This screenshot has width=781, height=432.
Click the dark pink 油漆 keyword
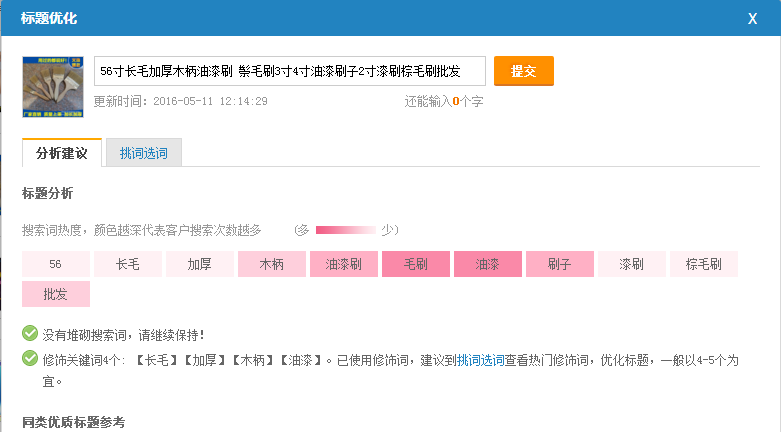click(x=487, y=265)
